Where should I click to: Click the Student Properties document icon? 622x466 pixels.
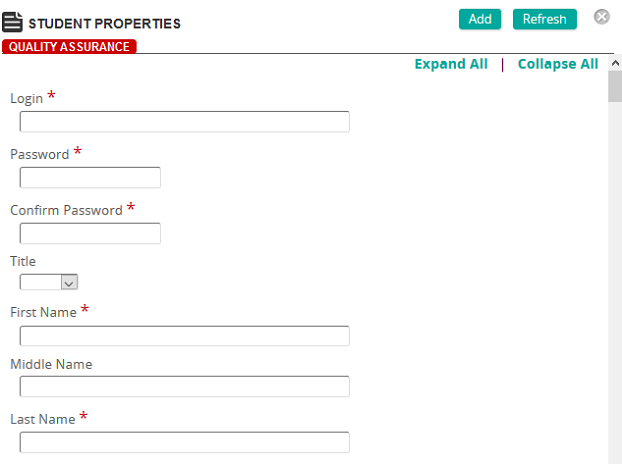[12, 22]
